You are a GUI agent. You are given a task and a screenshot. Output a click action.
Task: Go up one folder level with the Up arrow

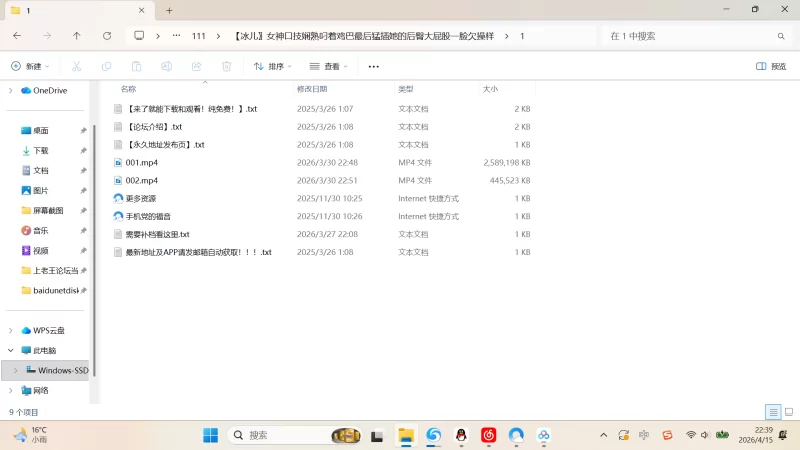point(77,35)
